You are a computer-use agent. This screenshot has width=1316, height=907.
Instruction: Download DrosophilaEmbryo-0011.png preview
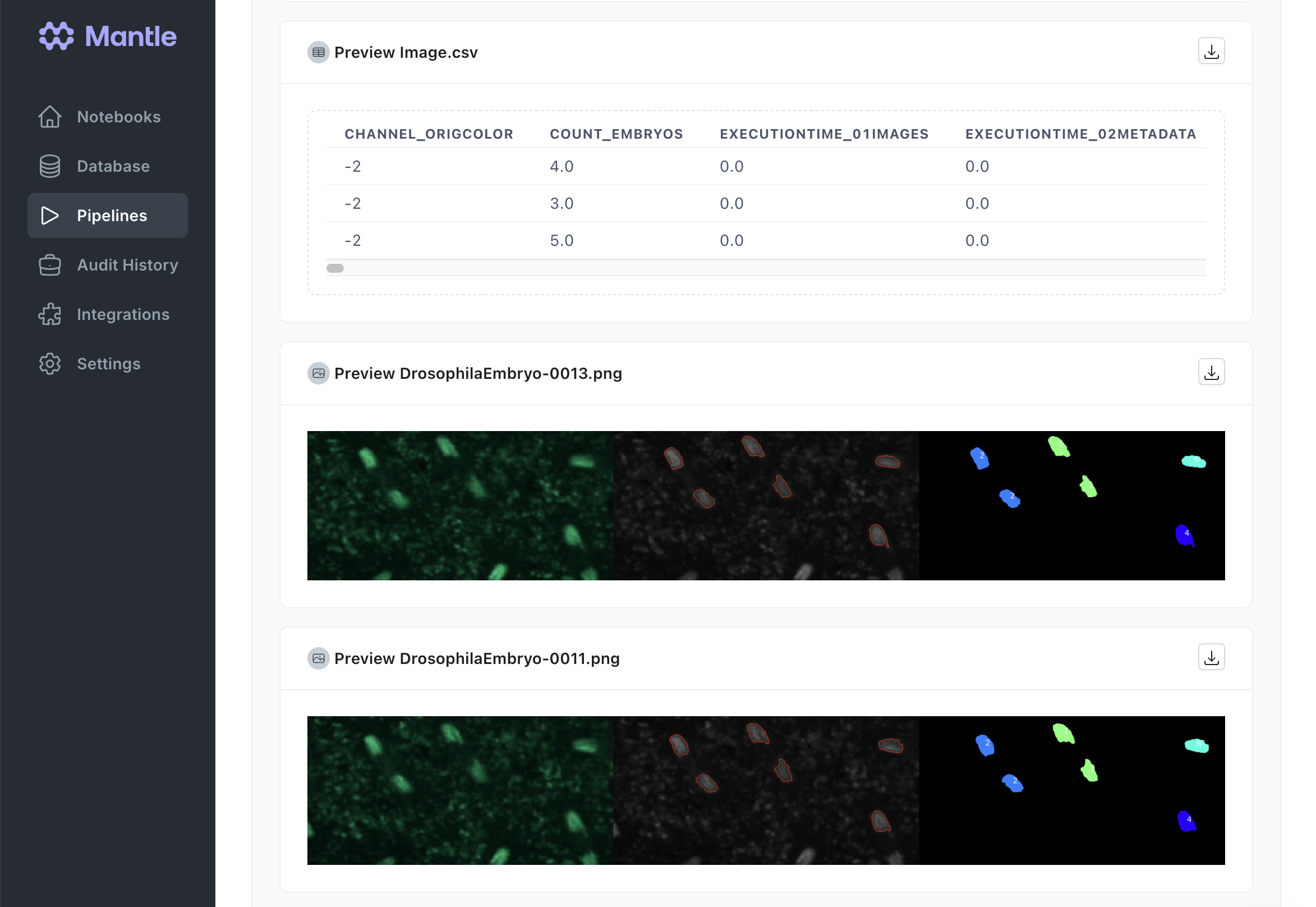coord(1211,657)
